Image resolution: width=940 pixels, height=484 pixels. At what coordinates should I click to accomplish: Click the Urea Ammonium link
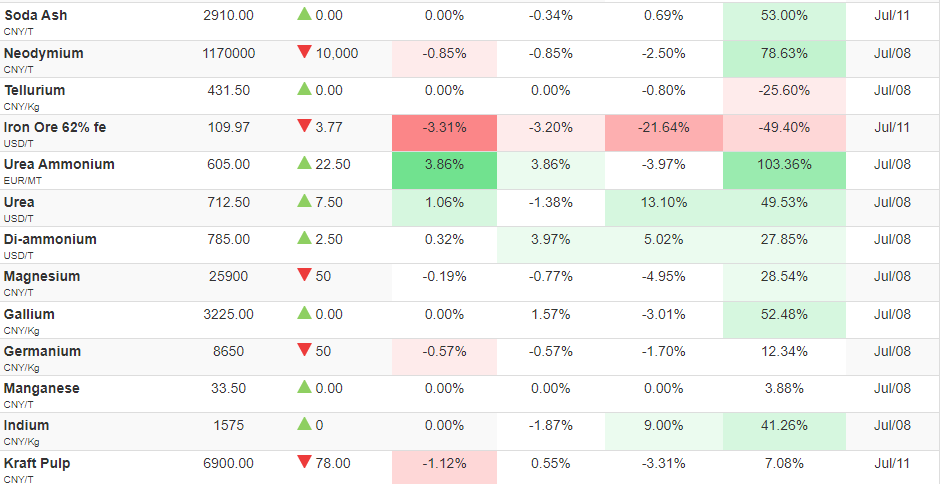coord(59,164)
